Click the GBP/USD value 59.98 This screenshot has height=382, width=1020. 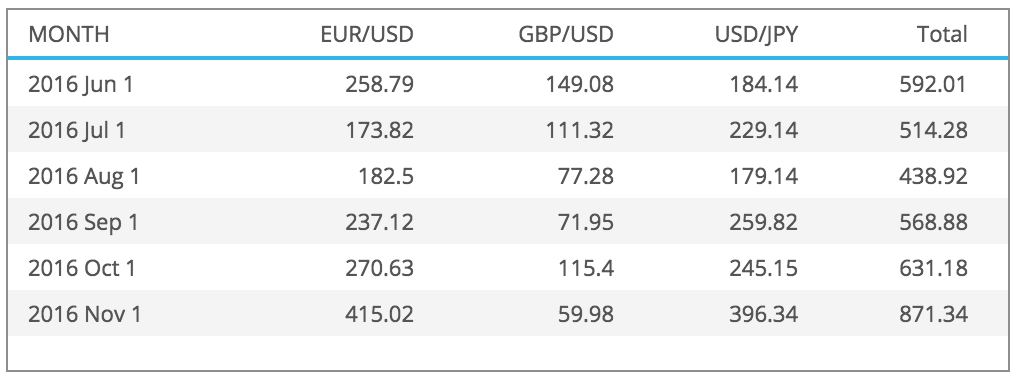pyautogui.click(x=586, y=314)
